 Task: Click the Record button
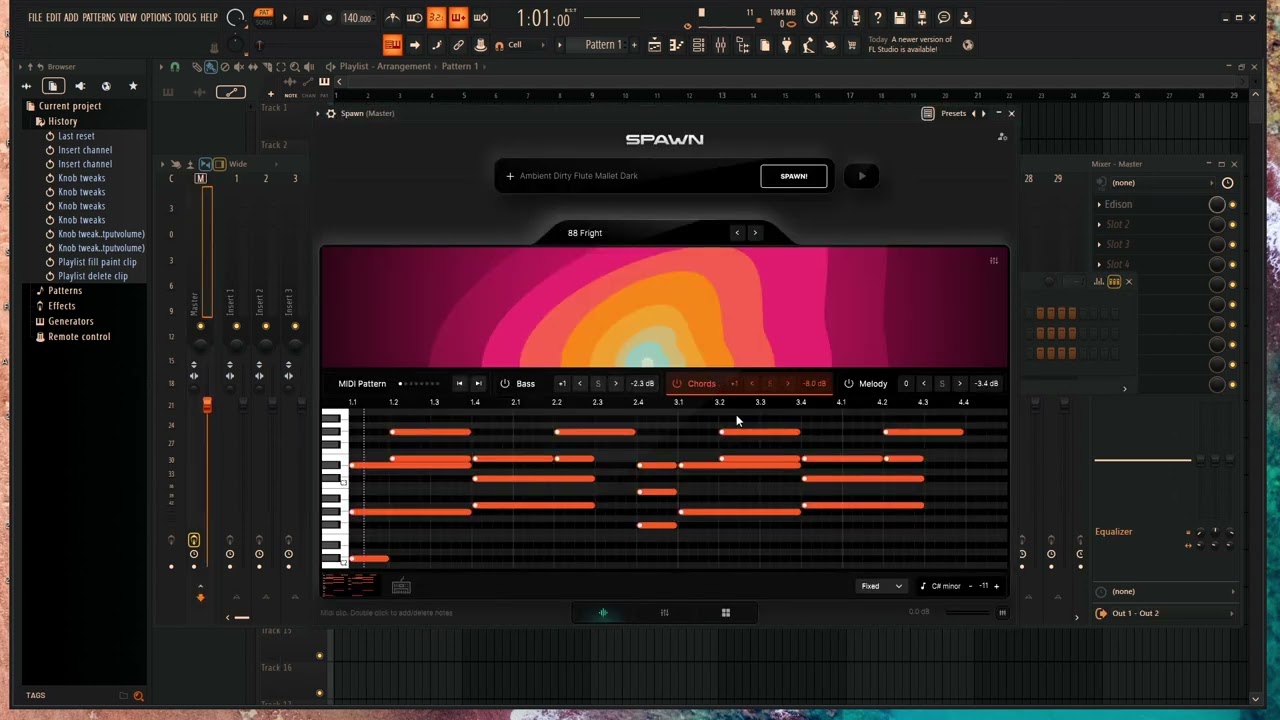(x=328, y=18)
